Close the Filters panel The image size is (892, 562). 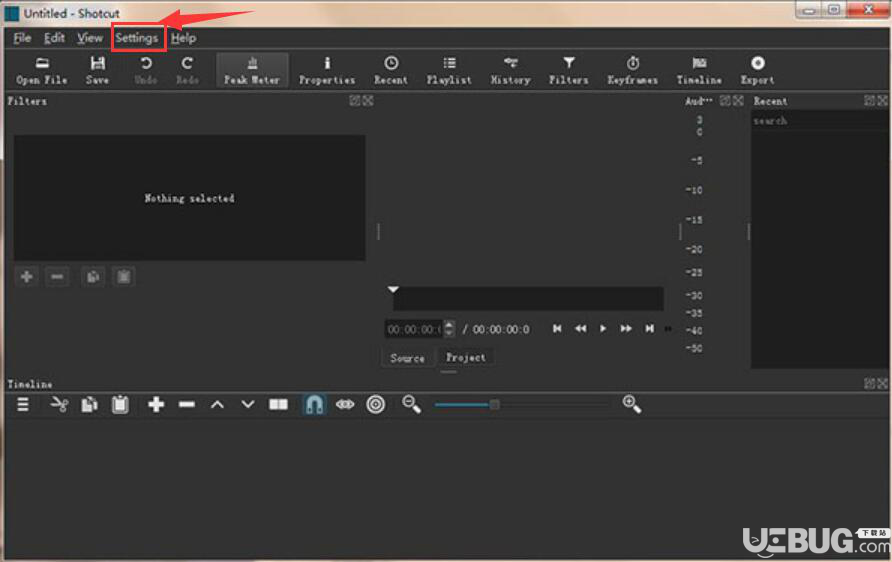point(367,101)
